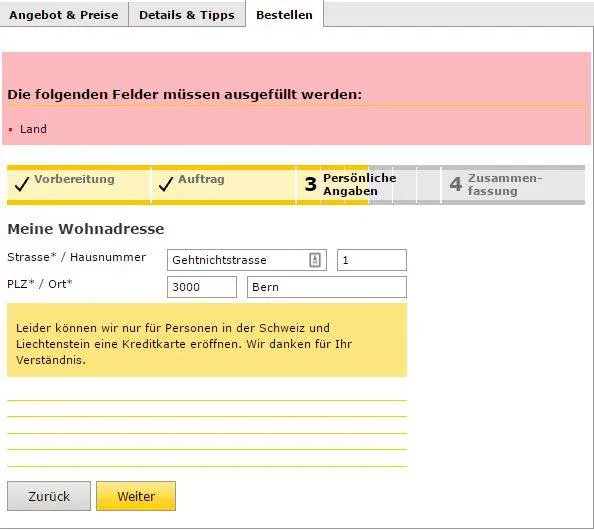Select step 4 Zusammenfassung

(x=513, y=185)
